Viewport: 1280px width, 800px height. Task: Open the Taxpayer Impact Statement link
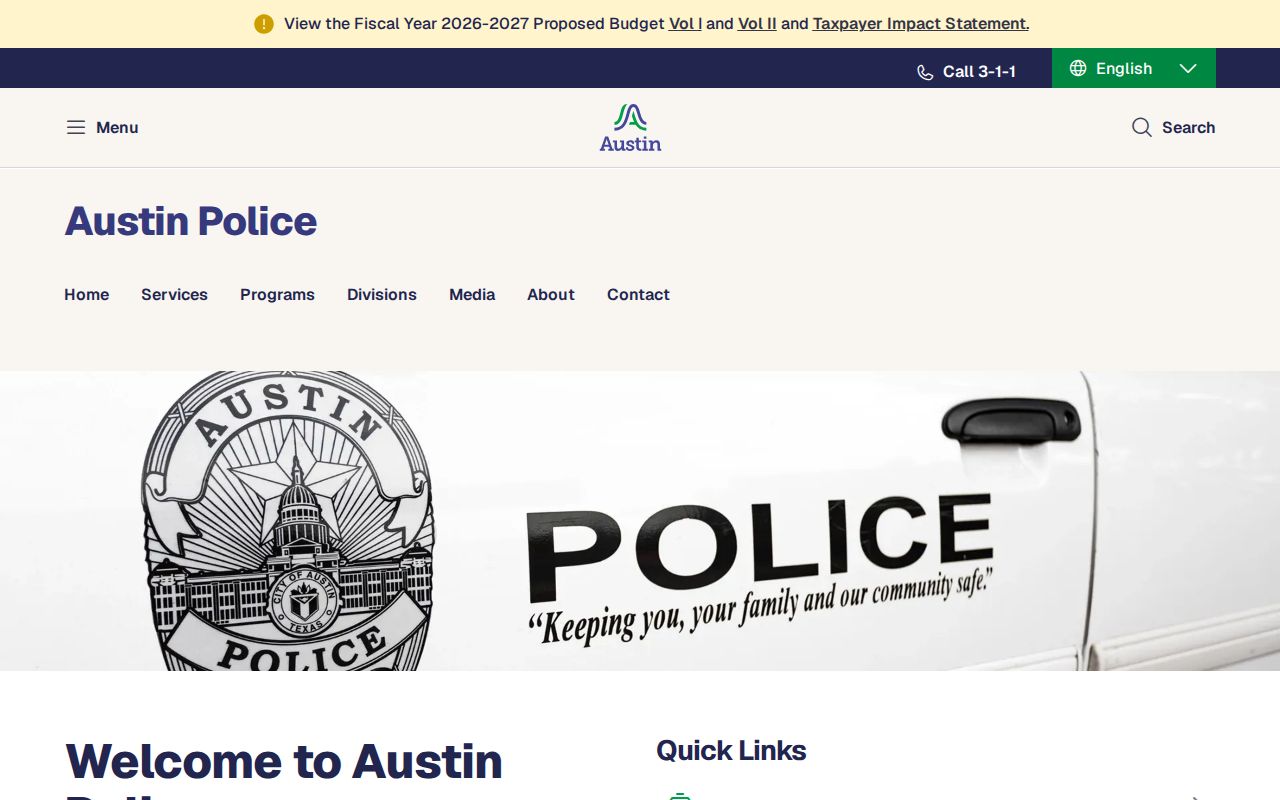pos(921,23)
